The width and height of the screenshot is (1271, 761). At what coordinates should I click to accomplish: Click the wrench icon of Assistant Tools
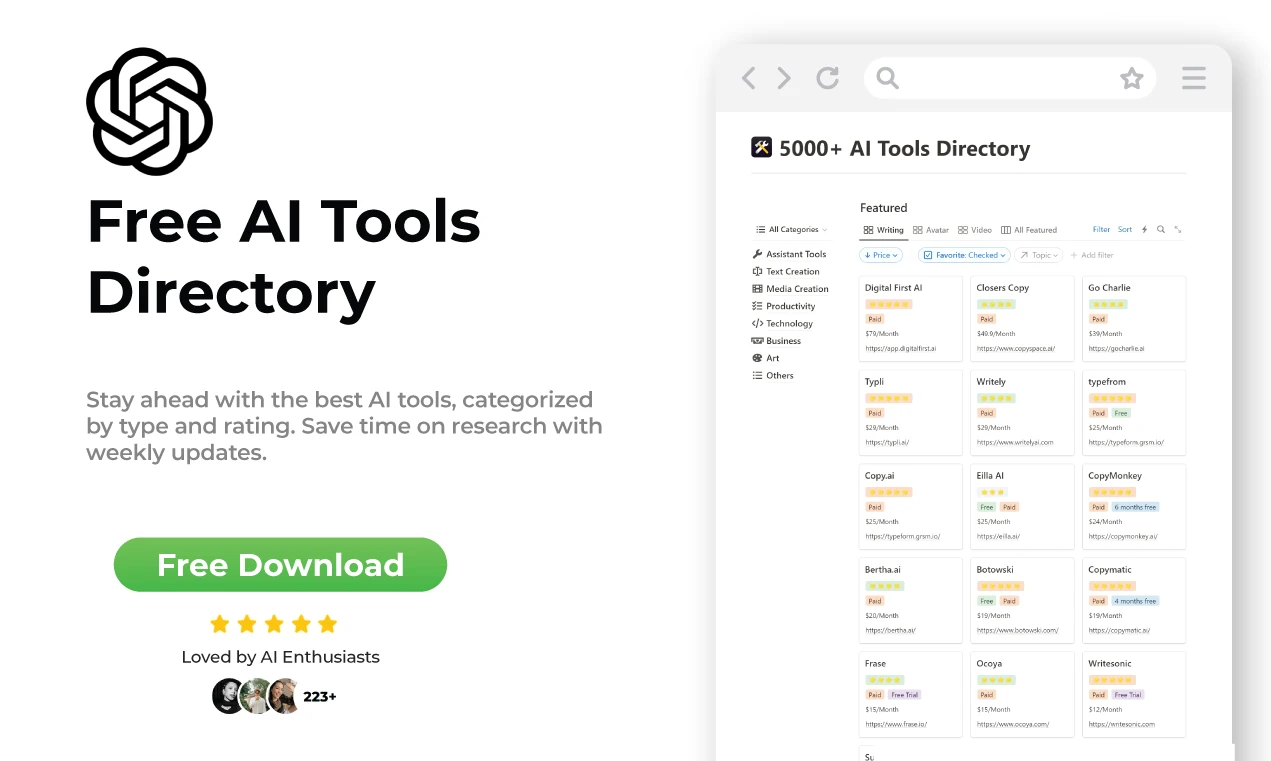(x=757, y=254)
